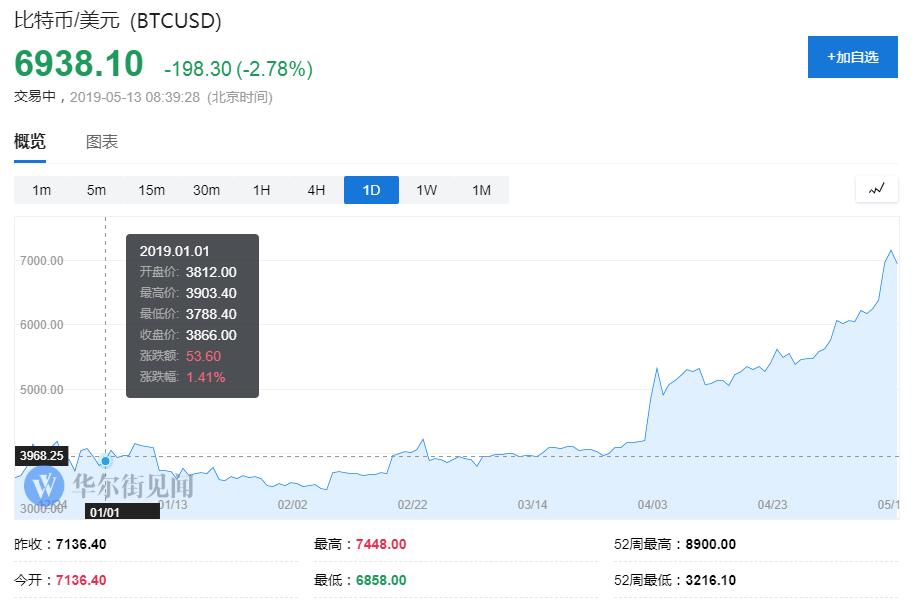
Task: Switch to weekly 1W view
Action: coord(427,190)
